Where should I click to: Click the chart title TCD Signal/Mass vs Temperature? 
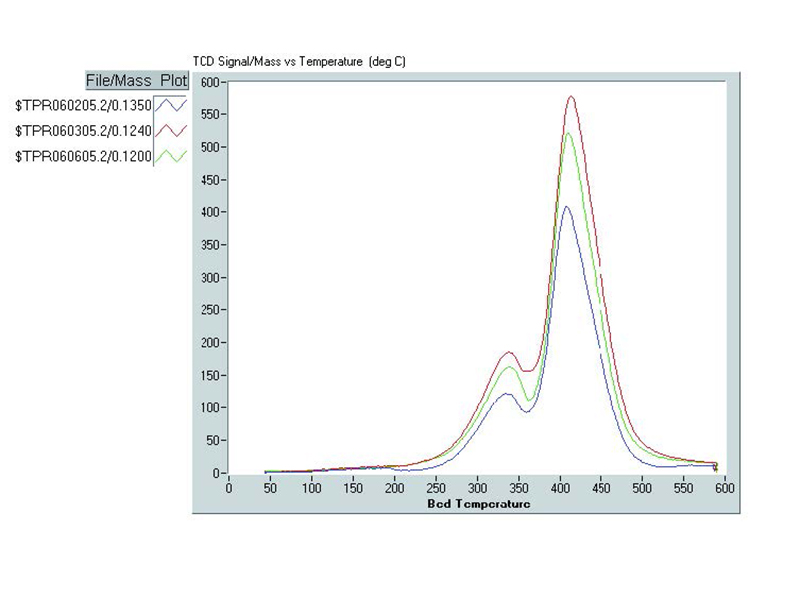298,62
